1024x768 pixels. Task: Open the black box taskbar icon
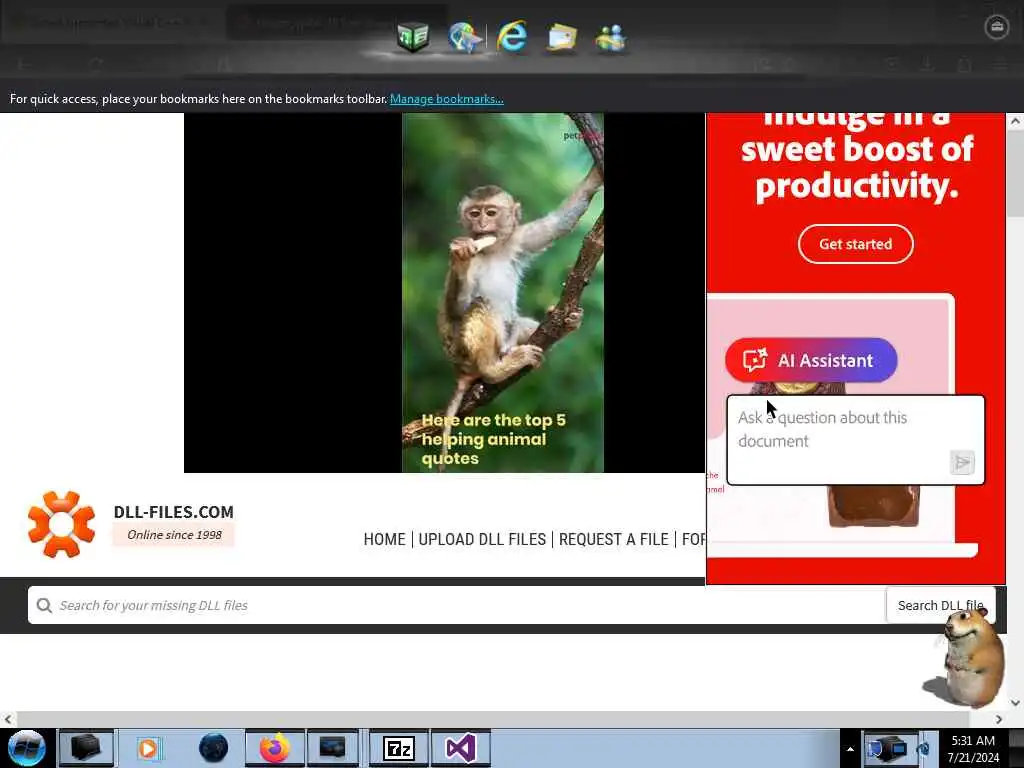click(x=86, y=748)
